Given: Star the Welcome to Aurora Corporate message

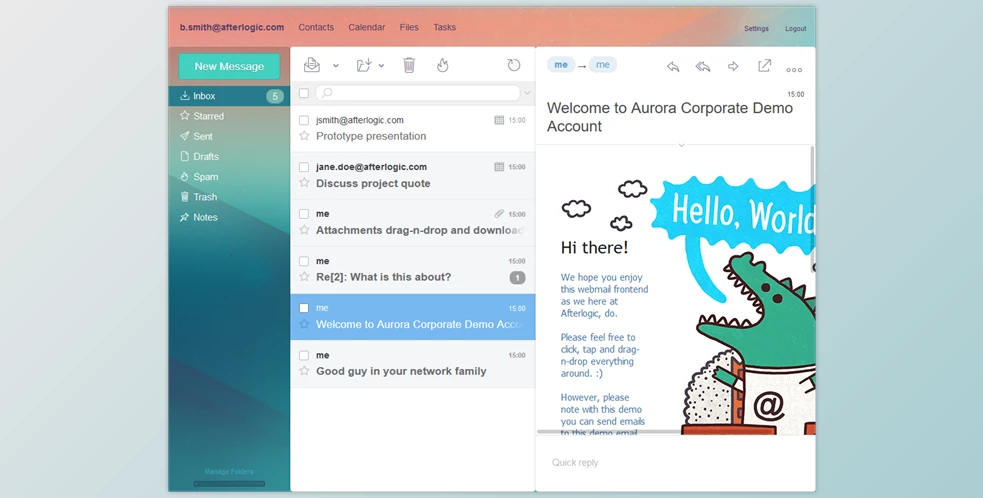Looking at the screenshot, I should click(304, 324).
